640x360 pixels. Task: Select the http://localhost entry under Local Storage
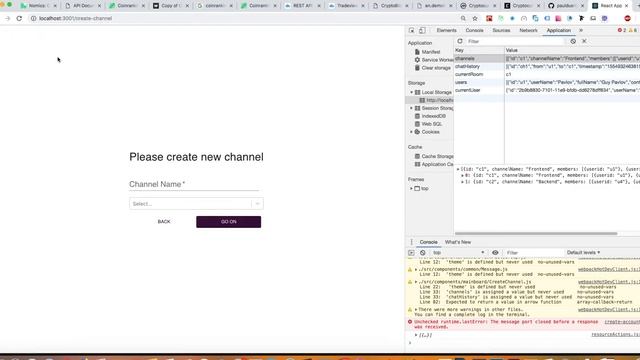(436, 100)
